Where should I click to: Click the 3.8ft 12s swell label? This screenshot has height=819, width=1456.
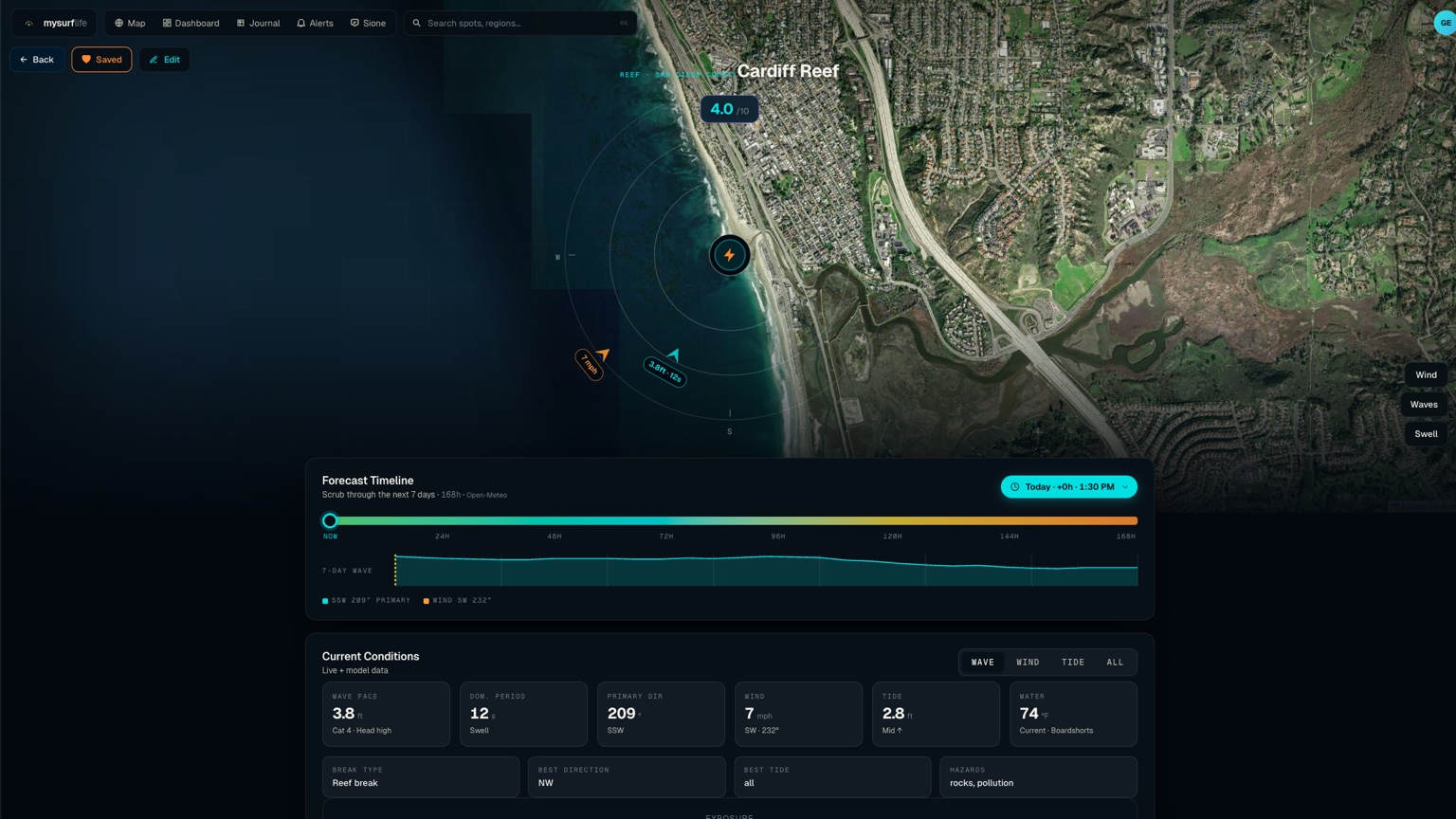coord(664,372)
